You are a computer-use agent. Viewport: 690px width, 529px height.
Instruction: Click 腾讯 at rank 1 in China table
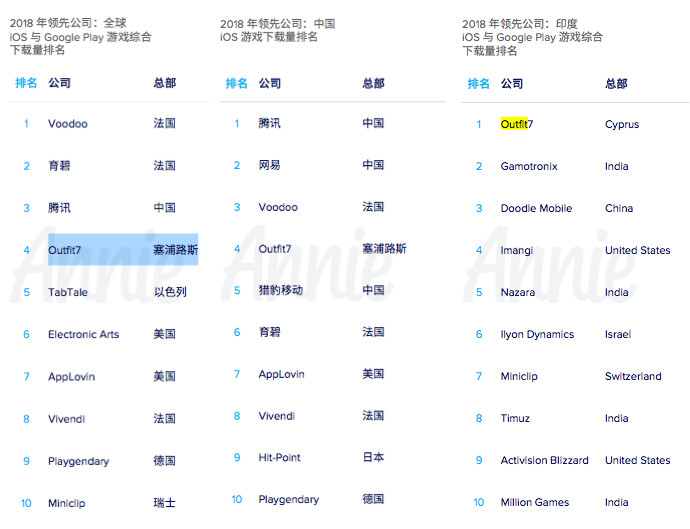tap(269, 123)
